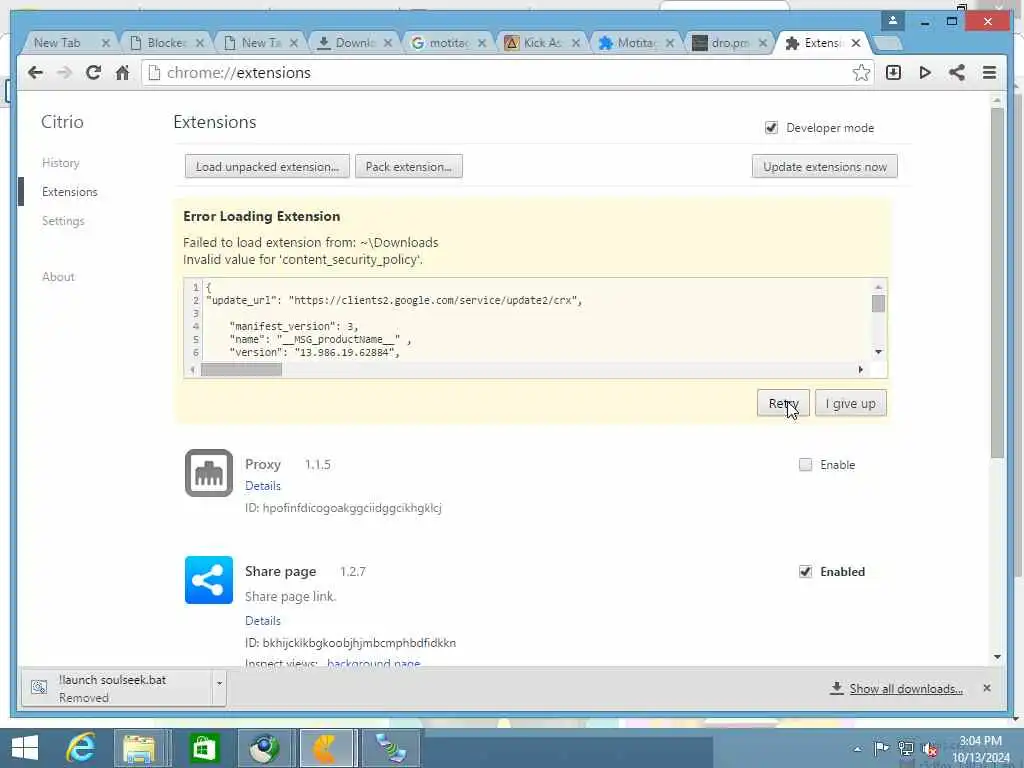Open the soulseek.bat download options arrow
The height and width of the screenshot is (768, 1024).
(x=219, y=683)
